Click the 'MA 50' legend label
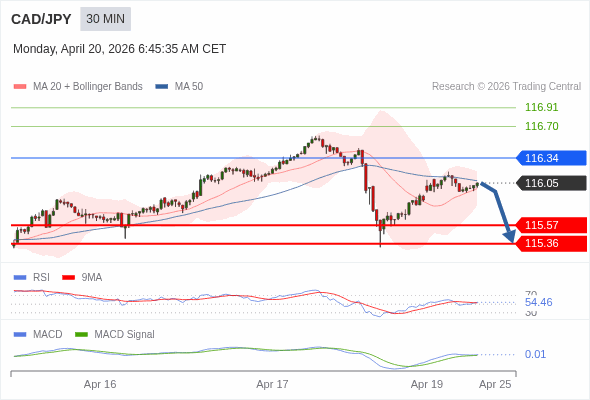The width and height of the screenshot is (590, 400). pos(189,87)
